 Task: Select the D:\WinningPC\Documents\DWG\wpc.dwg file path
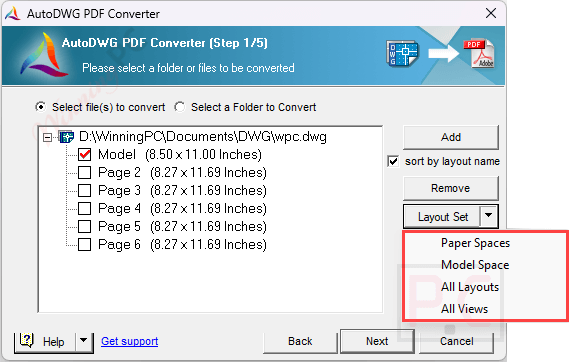(203, 137)
